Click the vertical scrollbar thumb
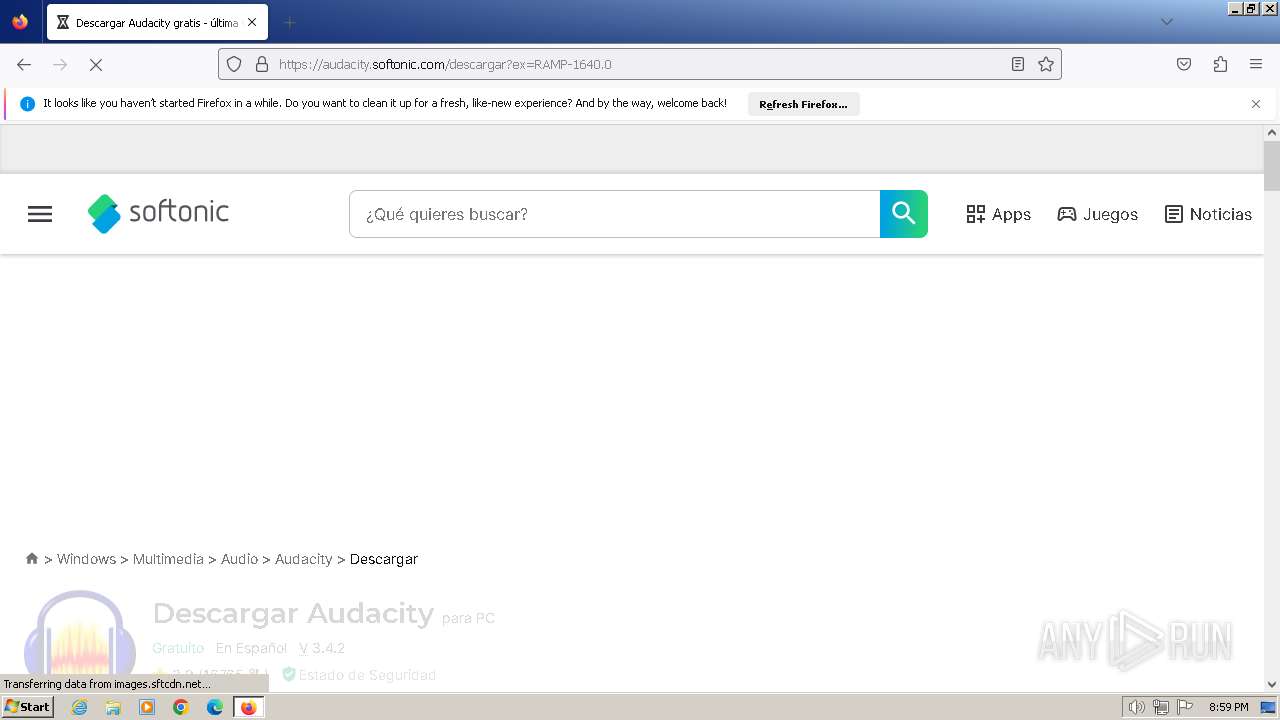Screen dimensions: 1280x720 click(1272, 166)
